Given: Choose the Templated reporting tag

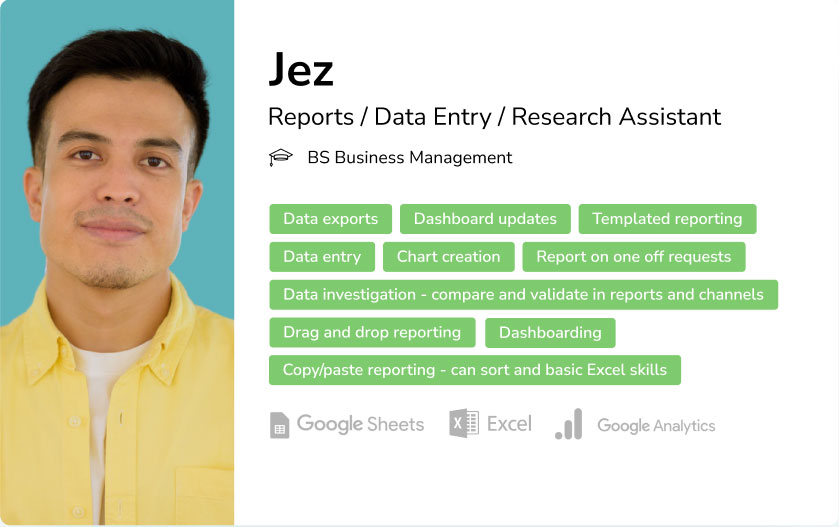Looking at the screenshot, I should 667,219.
